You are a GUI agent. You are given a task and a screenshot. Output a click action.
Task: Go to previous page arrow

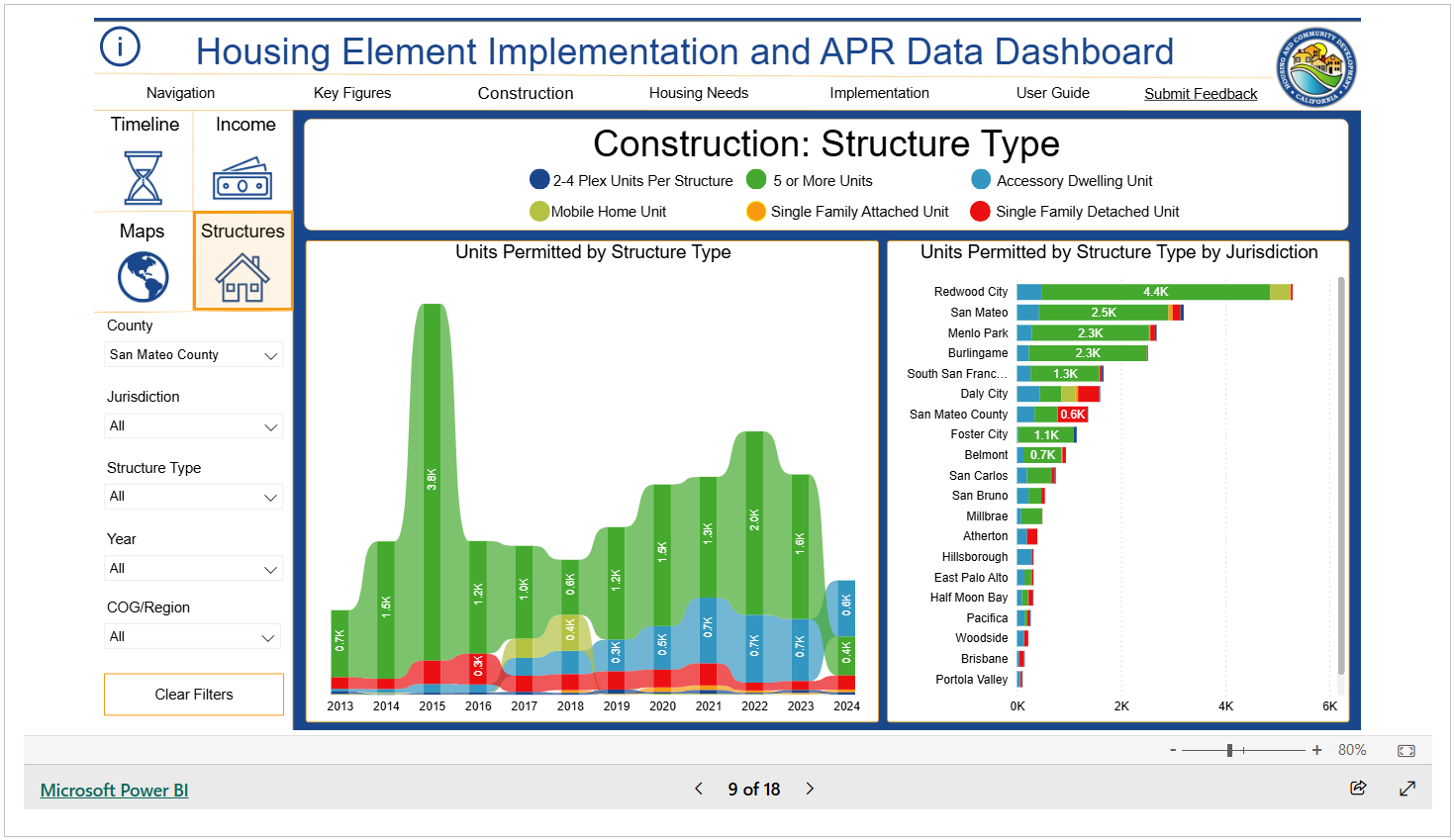point(699,789)
